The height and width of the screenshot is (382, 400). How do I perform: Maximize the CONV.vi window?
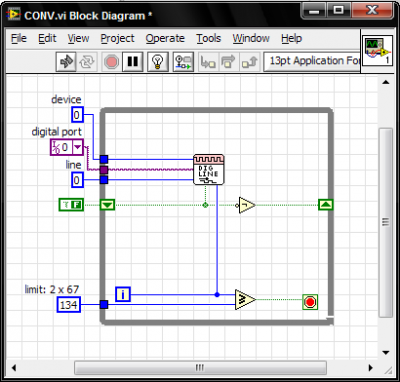tap(339, 11)
